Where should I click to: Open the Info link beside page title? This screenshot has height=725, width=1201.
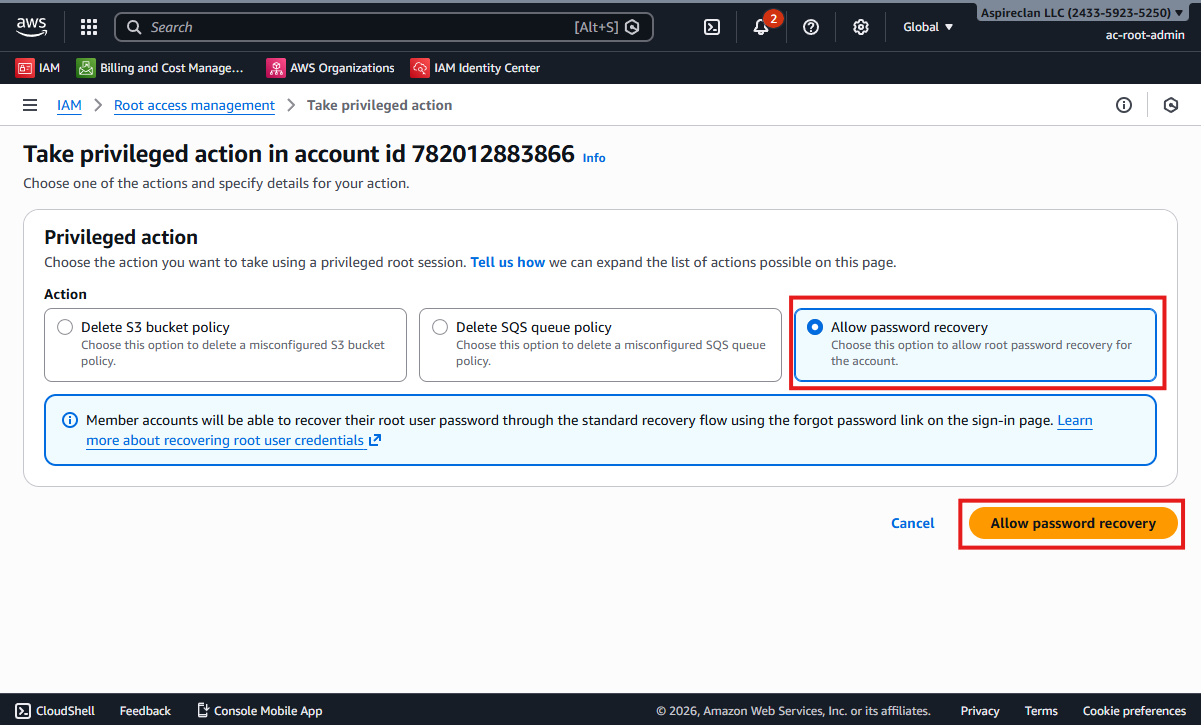(x=594, y=158)
